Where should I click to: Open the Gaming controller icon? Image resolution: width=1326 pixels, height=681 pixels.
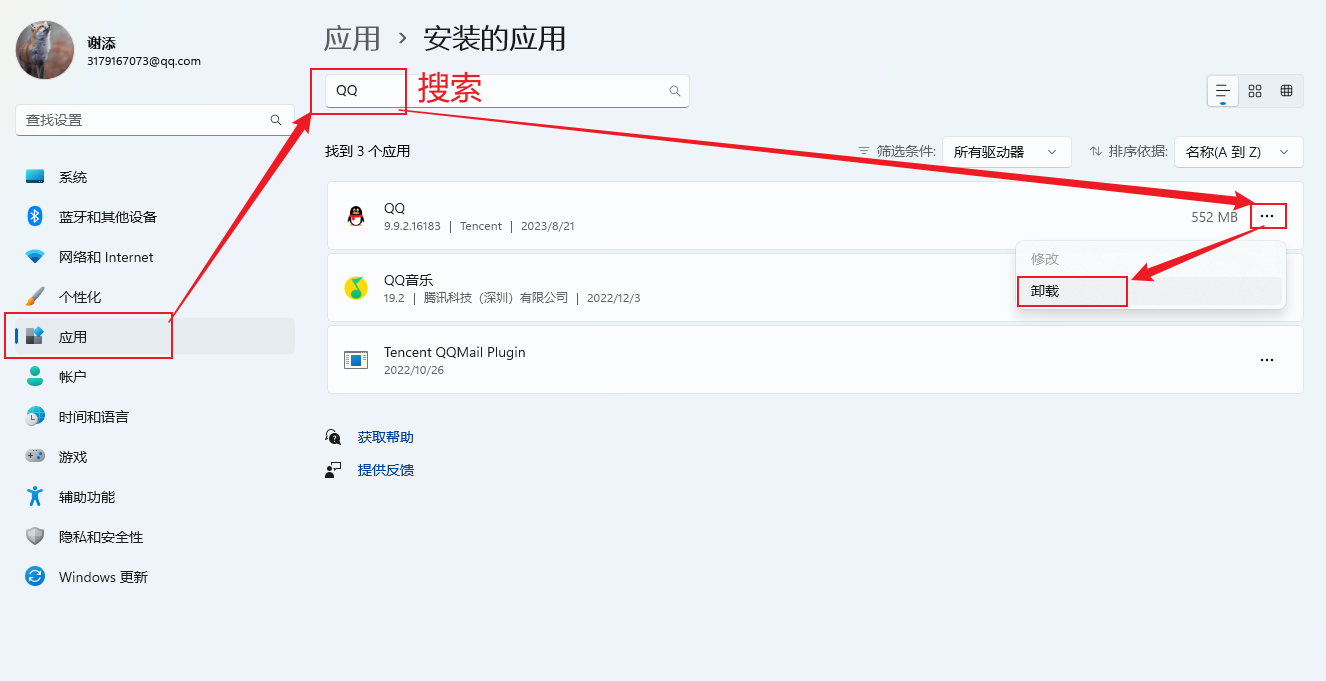[x=35, y=457]
